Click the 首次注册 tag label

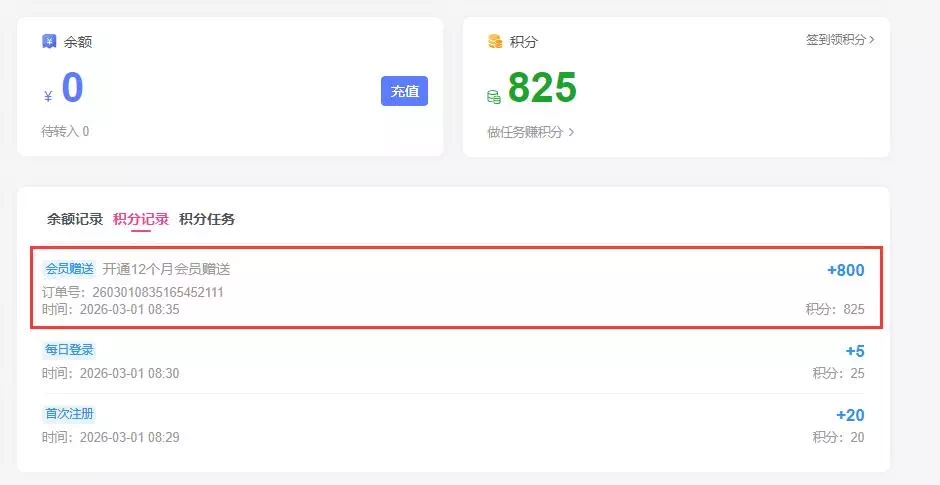pyautogui.click(x=69, y=414)
